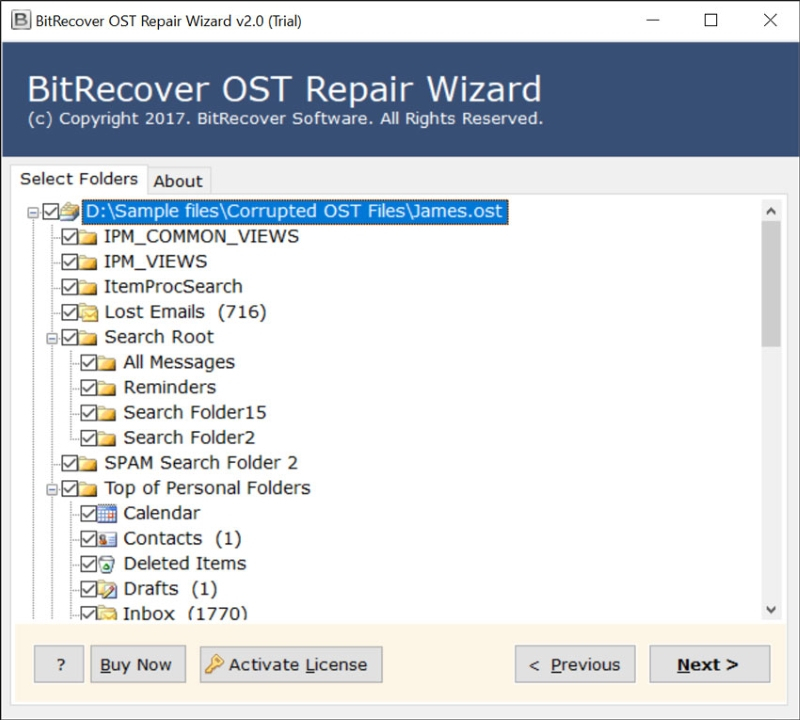
Task: Select the Calendar label
Action: click(x=162, y=513)
